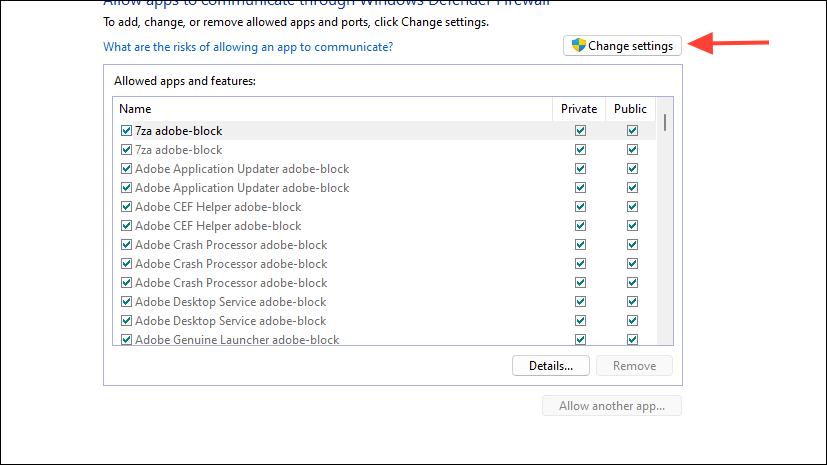
Task: Click the Remove button
Action: click(634, 366)
